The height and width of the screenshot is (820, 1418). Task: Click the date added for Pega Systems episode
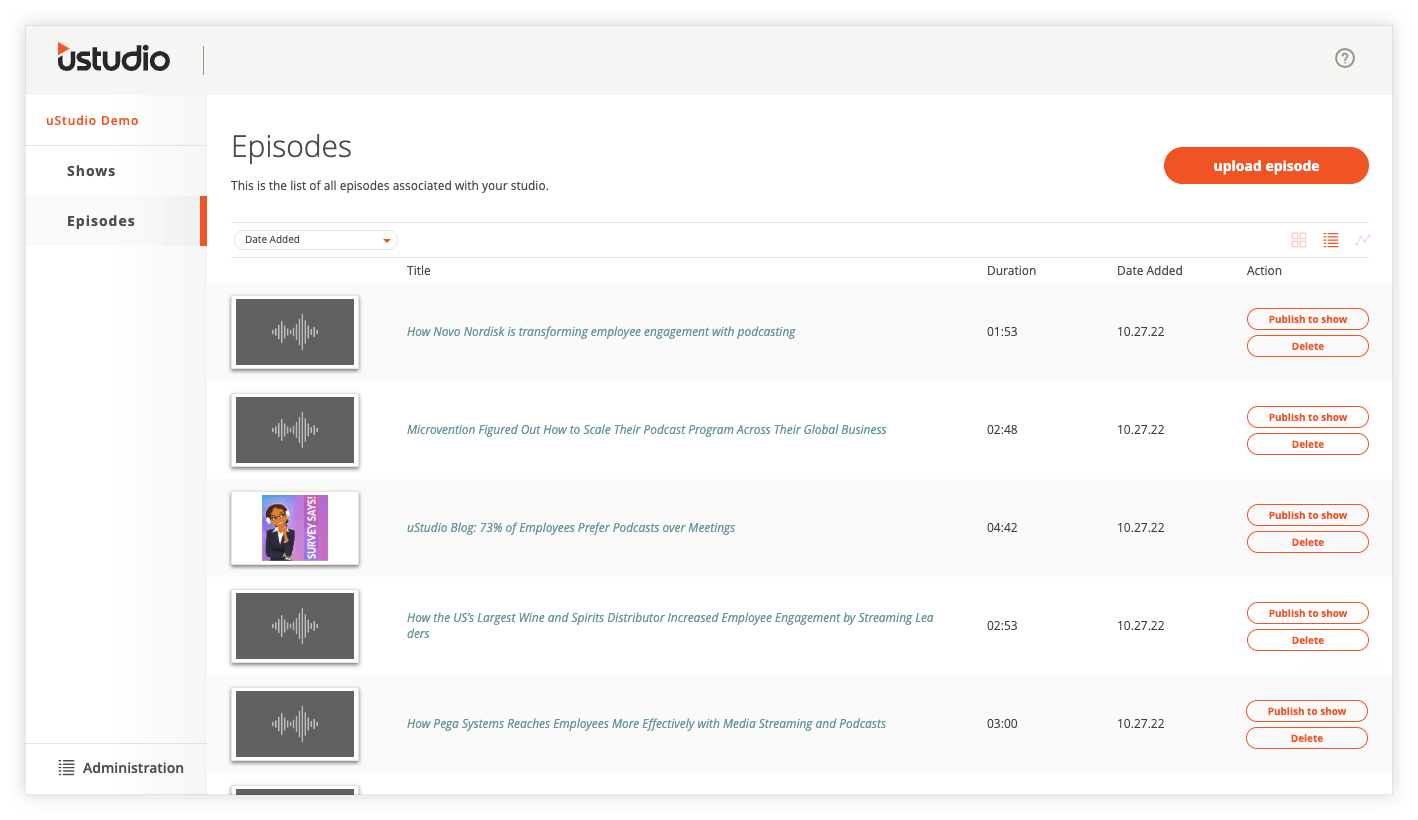1141,724
